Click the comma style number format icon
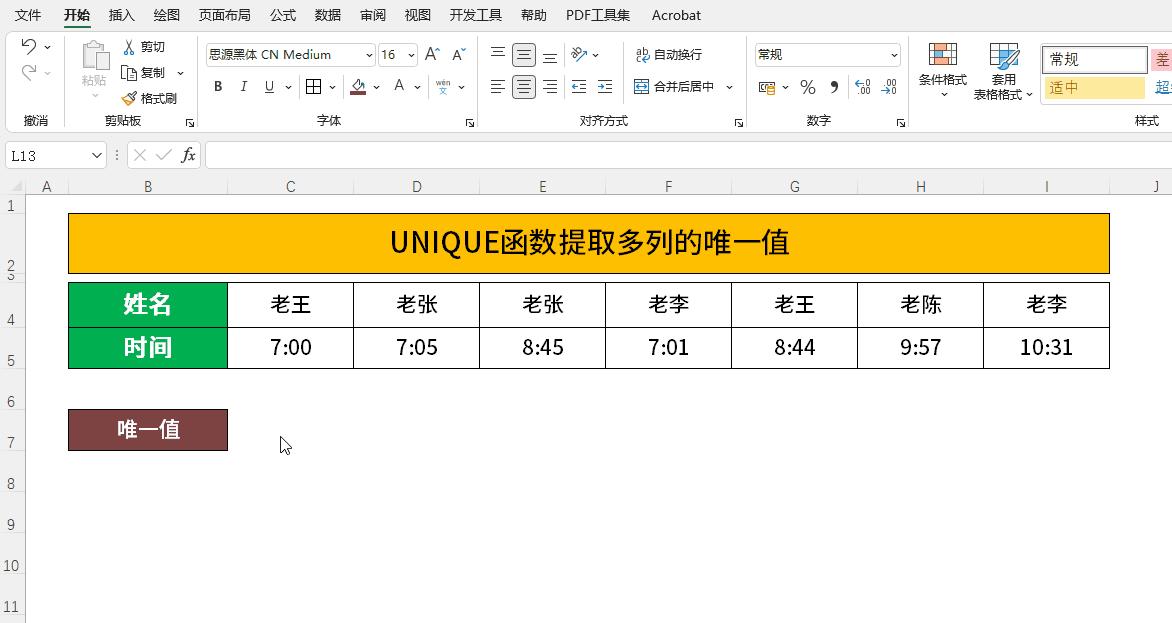The image size is (1172, 623). (x=835, y=87)
